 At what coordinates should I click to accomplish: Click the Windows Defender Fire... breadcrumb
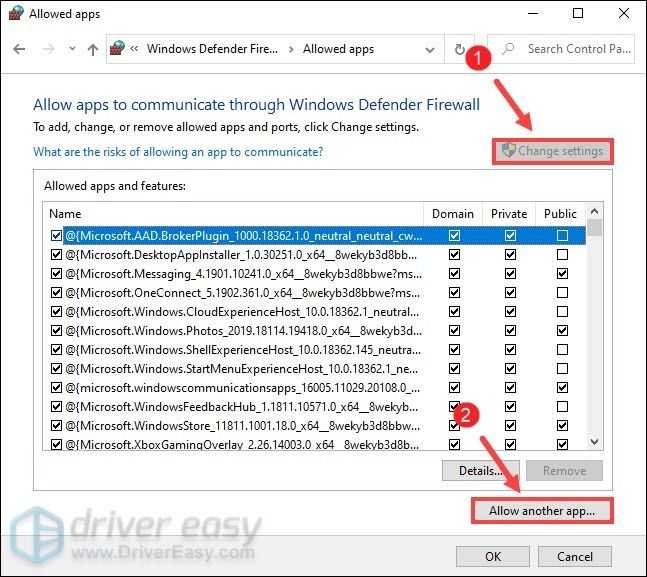click(212, 49)
